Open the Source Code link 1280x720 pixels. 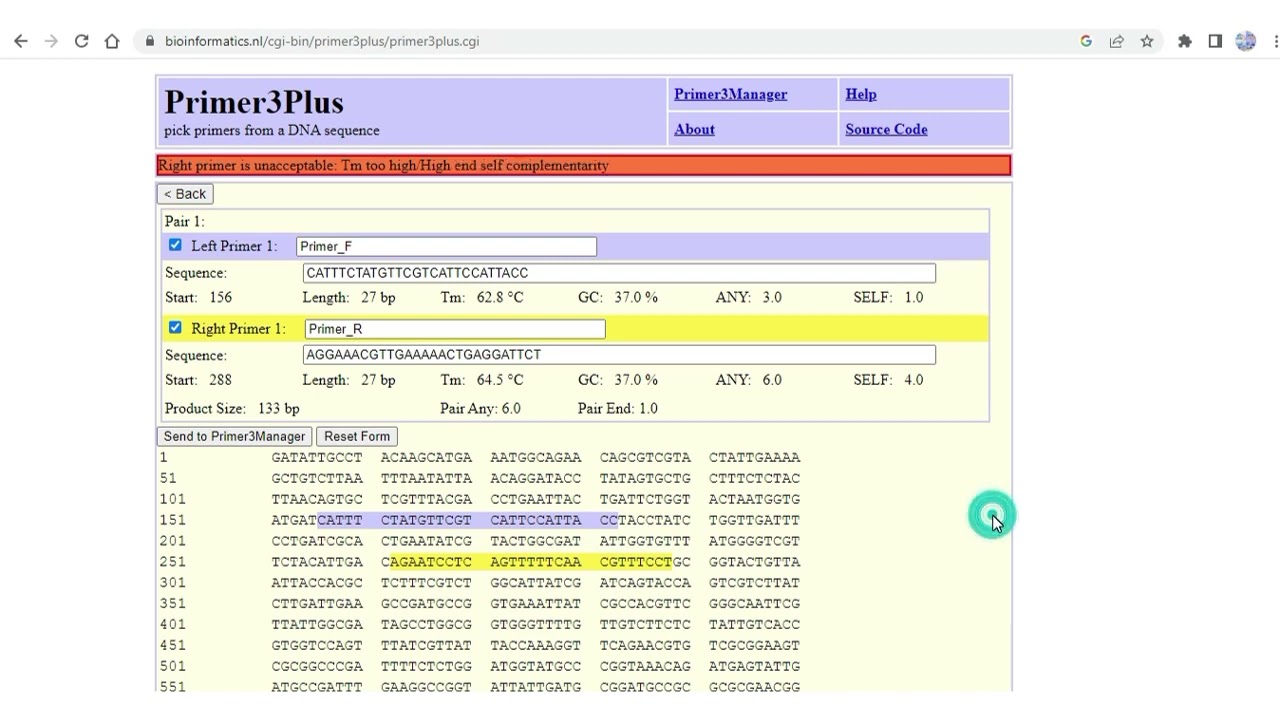[x=886, y=129]
